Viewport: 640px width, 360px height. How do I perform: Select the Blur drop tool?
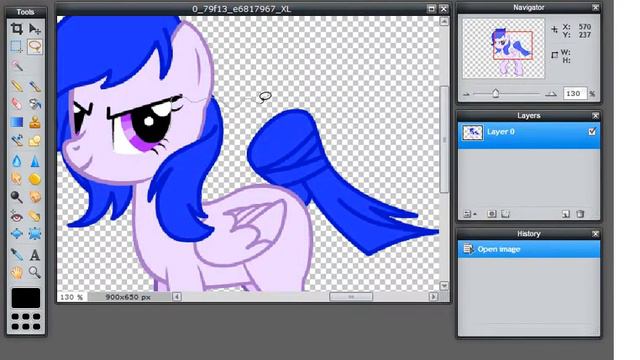click(x=17, y=161)
